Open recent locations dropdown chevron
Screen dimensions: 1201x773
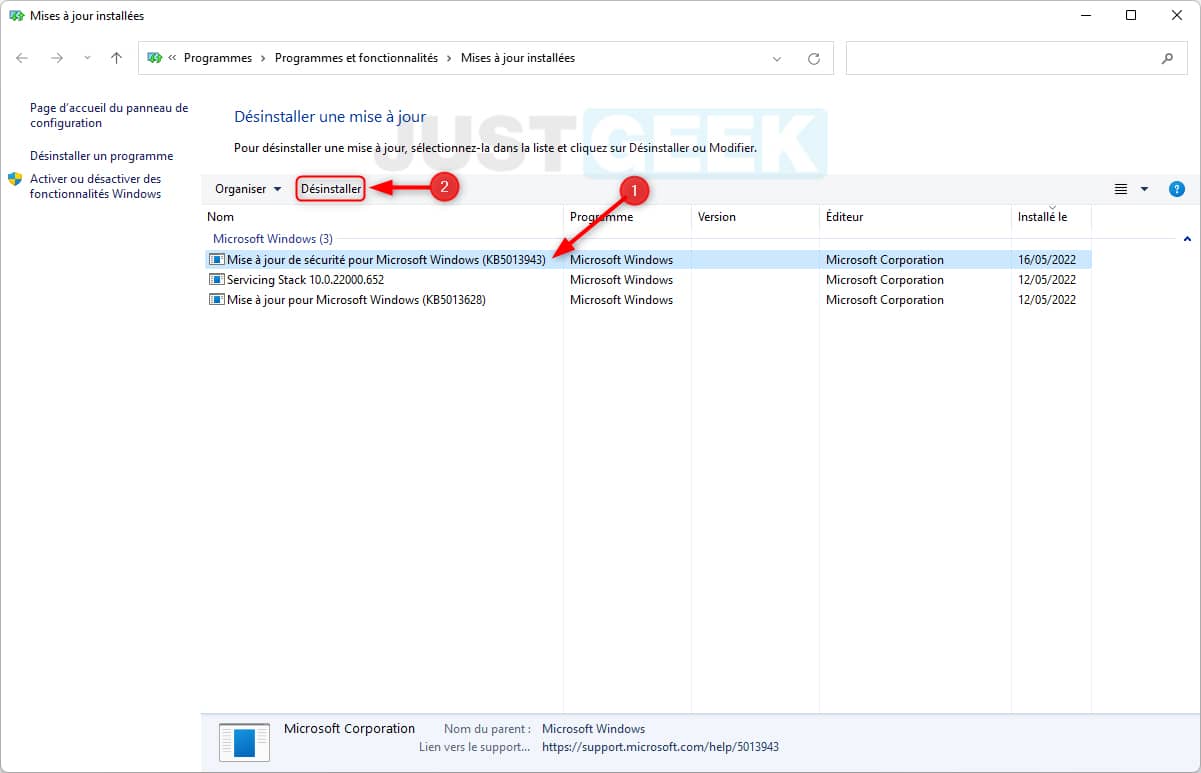coord(87,58)
